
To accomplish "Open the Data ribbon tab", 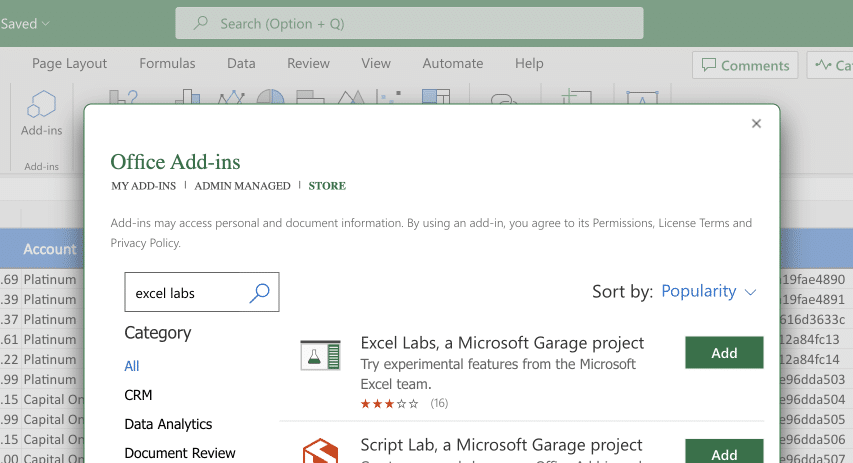I will 241,64.
